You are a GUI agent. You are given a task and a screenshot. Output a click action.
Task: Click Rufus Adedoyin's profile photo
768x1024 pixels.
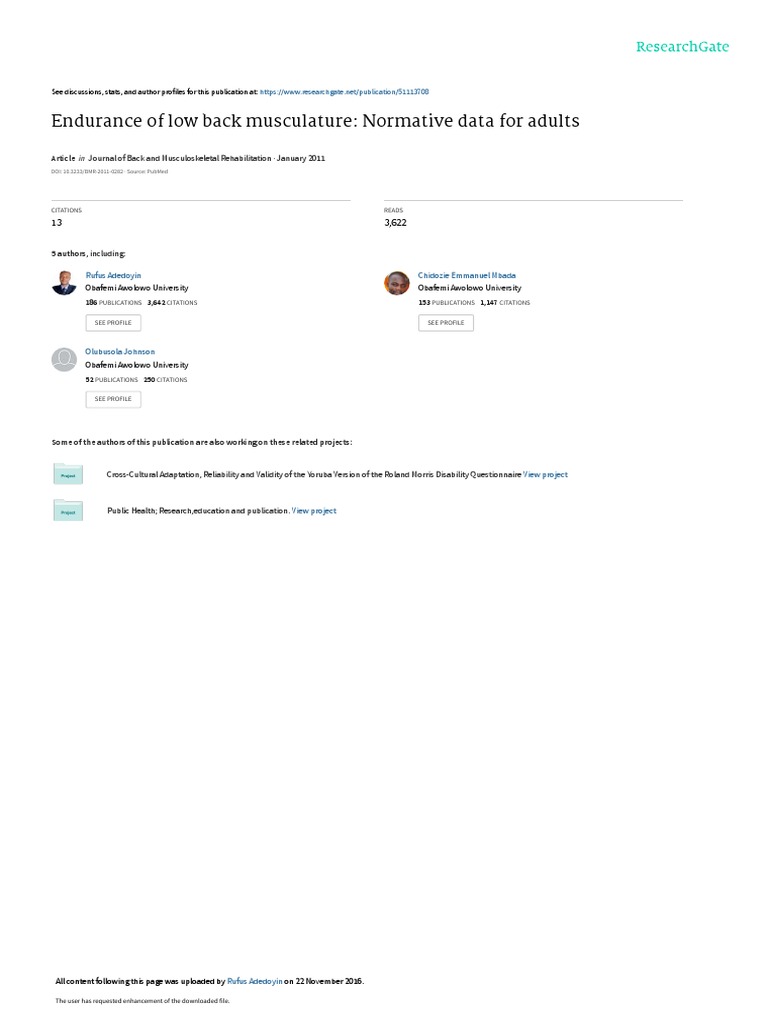(x=64, y=283)
